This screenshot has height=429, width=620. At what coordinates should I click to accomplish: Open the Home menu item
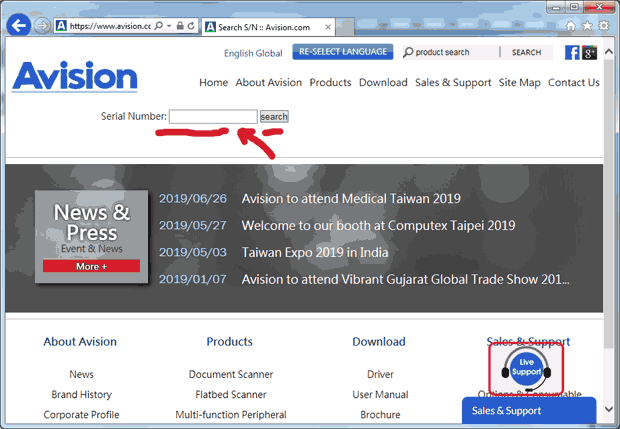(x=214, y=82)
